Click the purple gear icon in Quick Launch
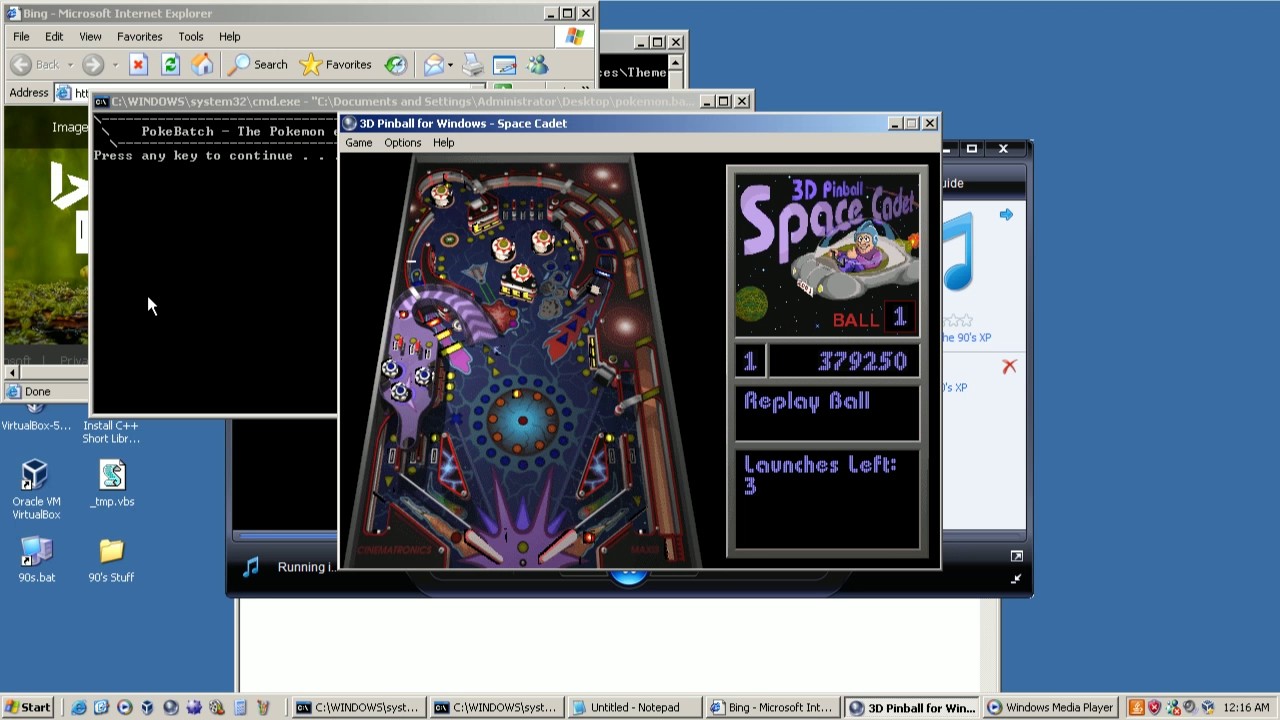 pyautogui.click(x=194, y=707)
